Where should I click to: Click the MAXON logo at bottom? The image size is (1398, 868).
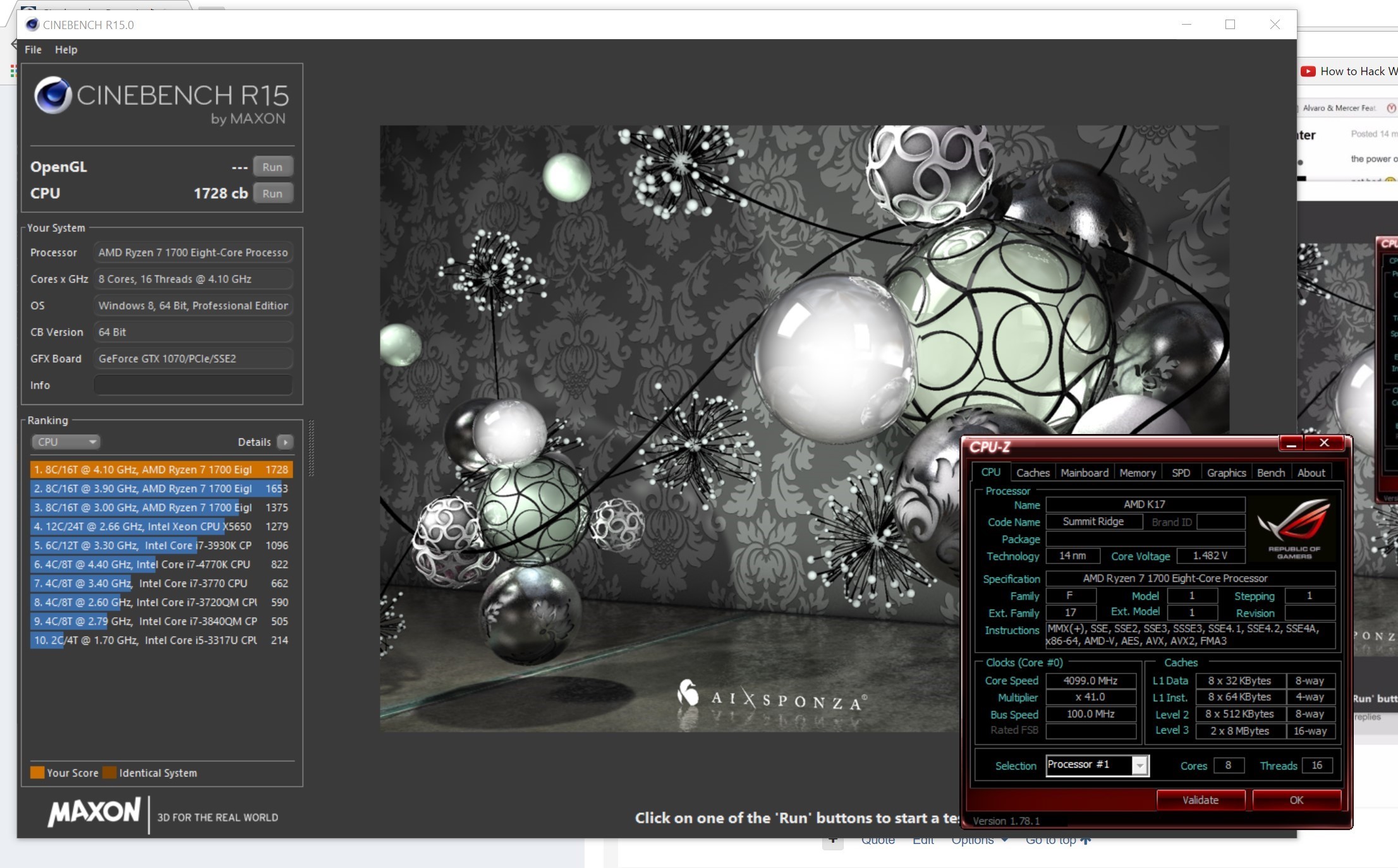[x=95, y=812]
